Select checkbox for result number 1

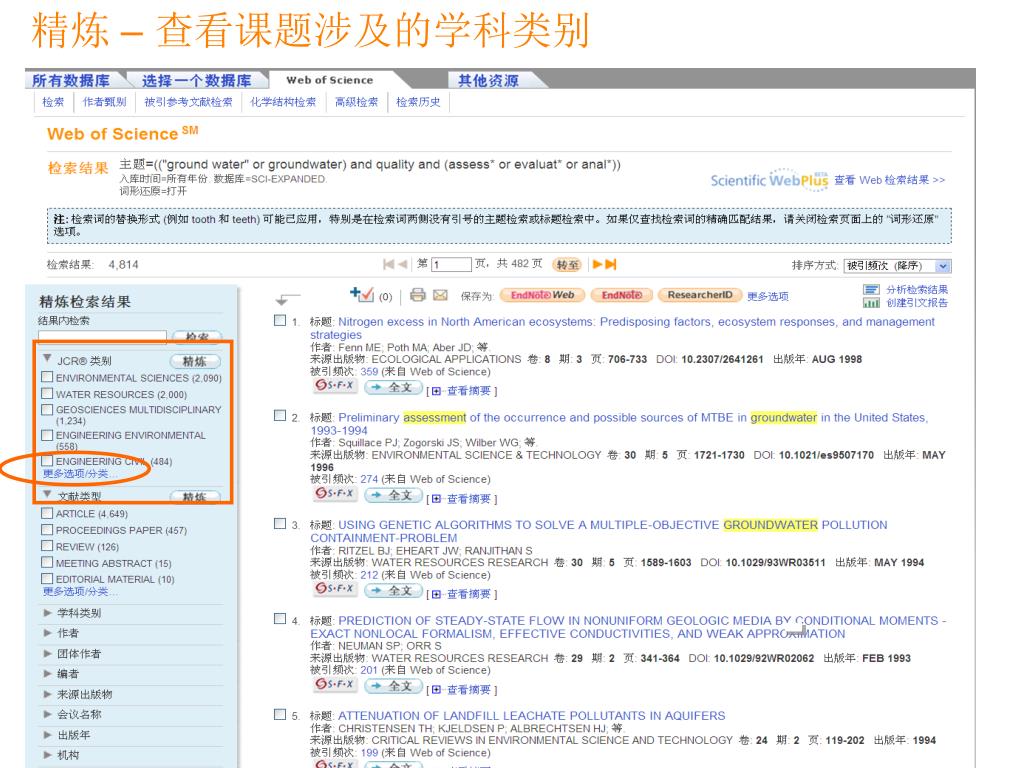click(x=280, y=321)
